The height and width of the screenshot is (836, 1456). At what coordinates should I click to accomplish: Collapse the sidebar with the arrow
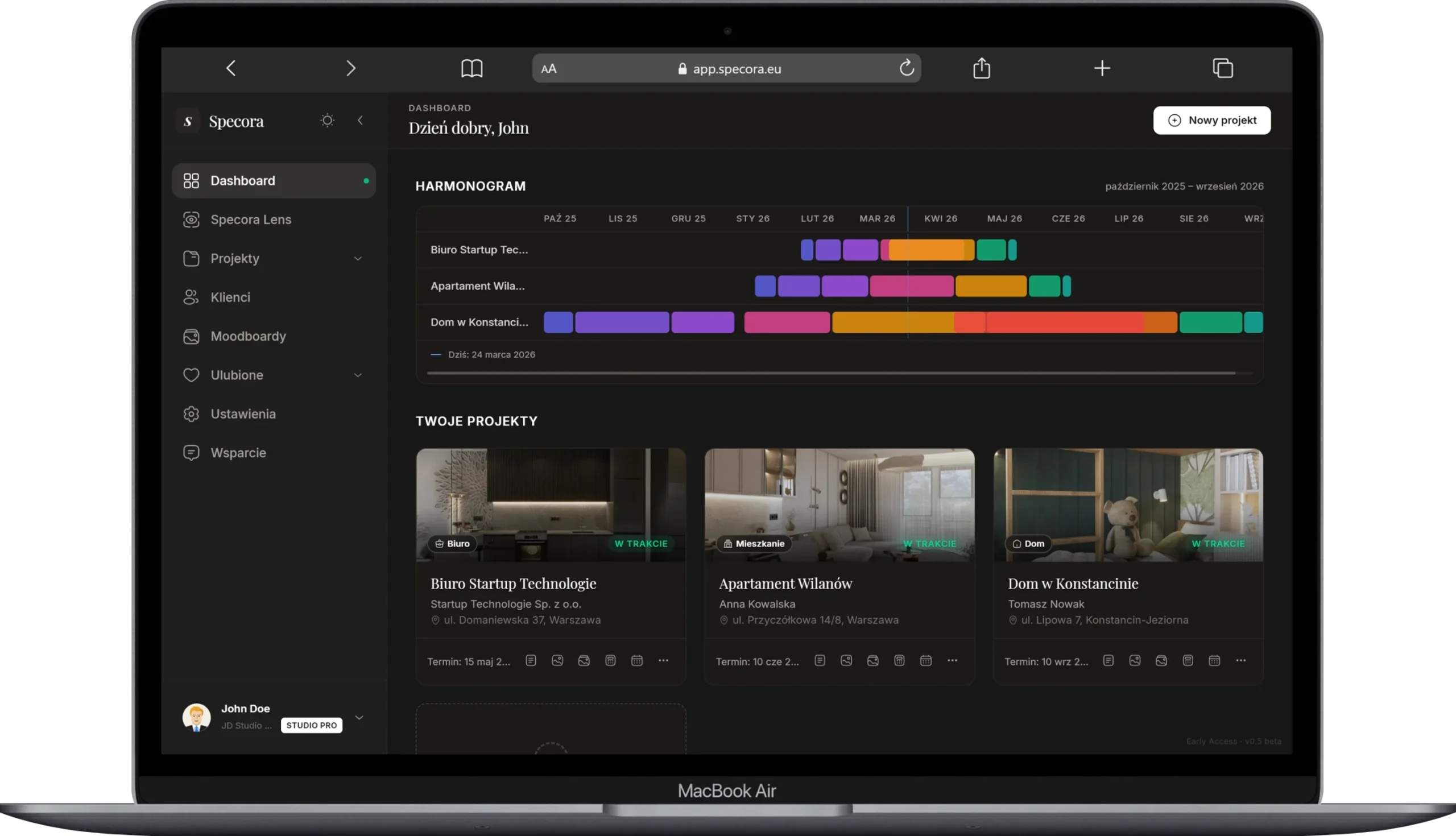(360, 120)
